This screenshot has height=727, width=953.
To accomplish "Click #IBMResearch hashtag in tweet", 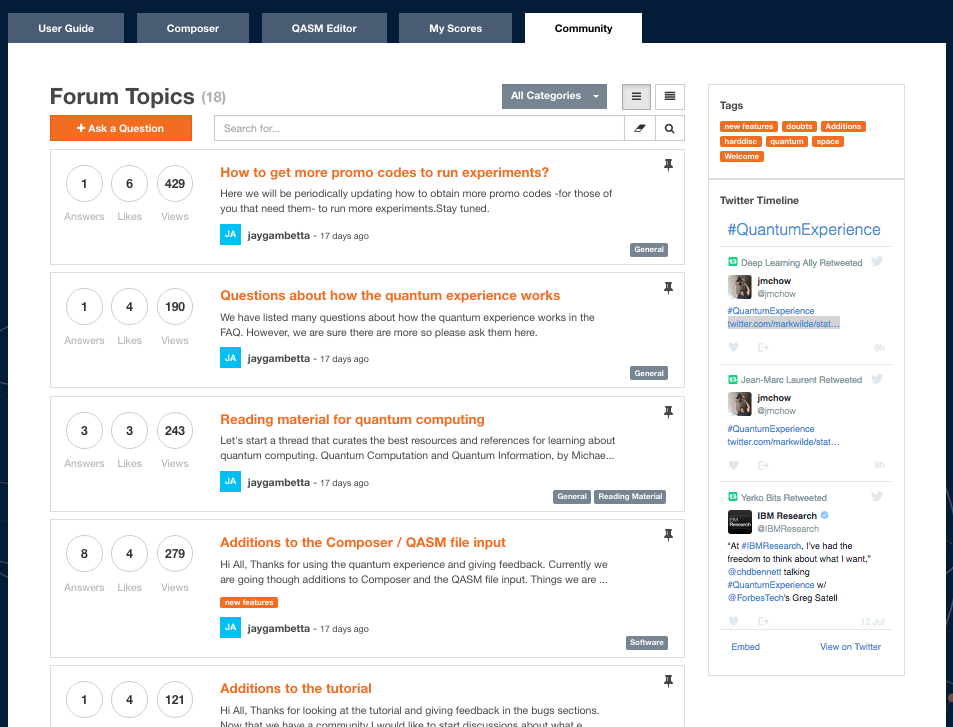I will tap(771, 546).
